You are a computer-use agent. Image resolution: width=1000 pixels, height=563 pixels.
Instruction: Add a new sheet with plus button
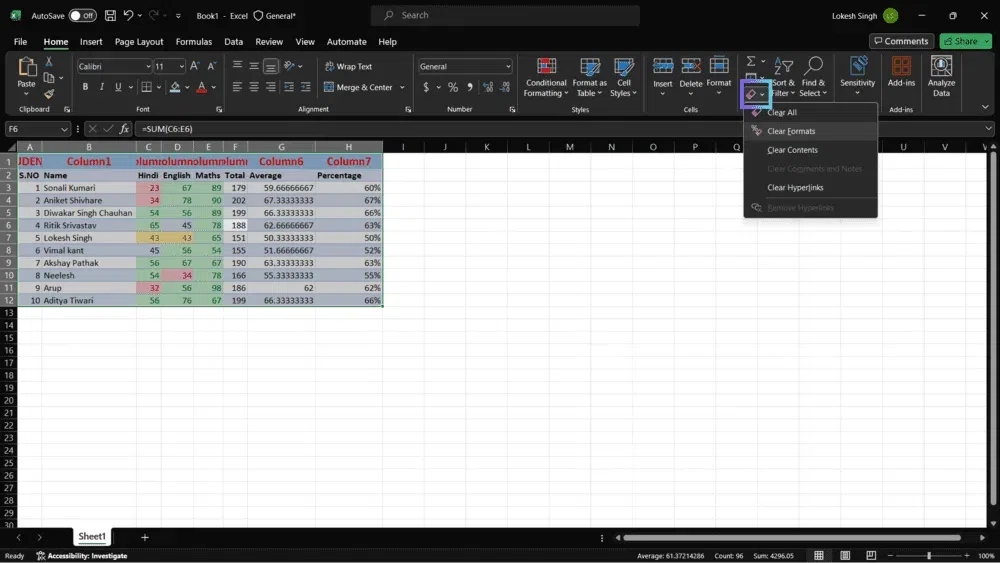145,537
